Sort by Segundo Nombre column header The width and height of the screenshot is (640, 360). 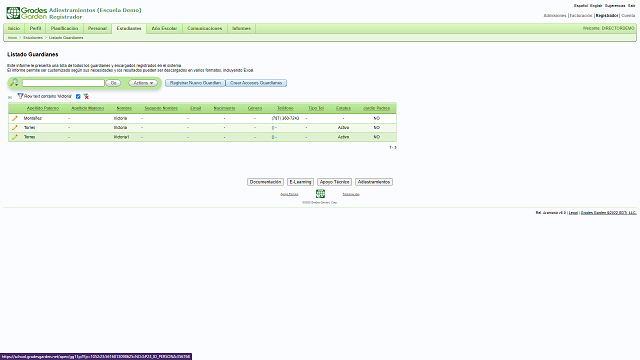pos(161,108)
